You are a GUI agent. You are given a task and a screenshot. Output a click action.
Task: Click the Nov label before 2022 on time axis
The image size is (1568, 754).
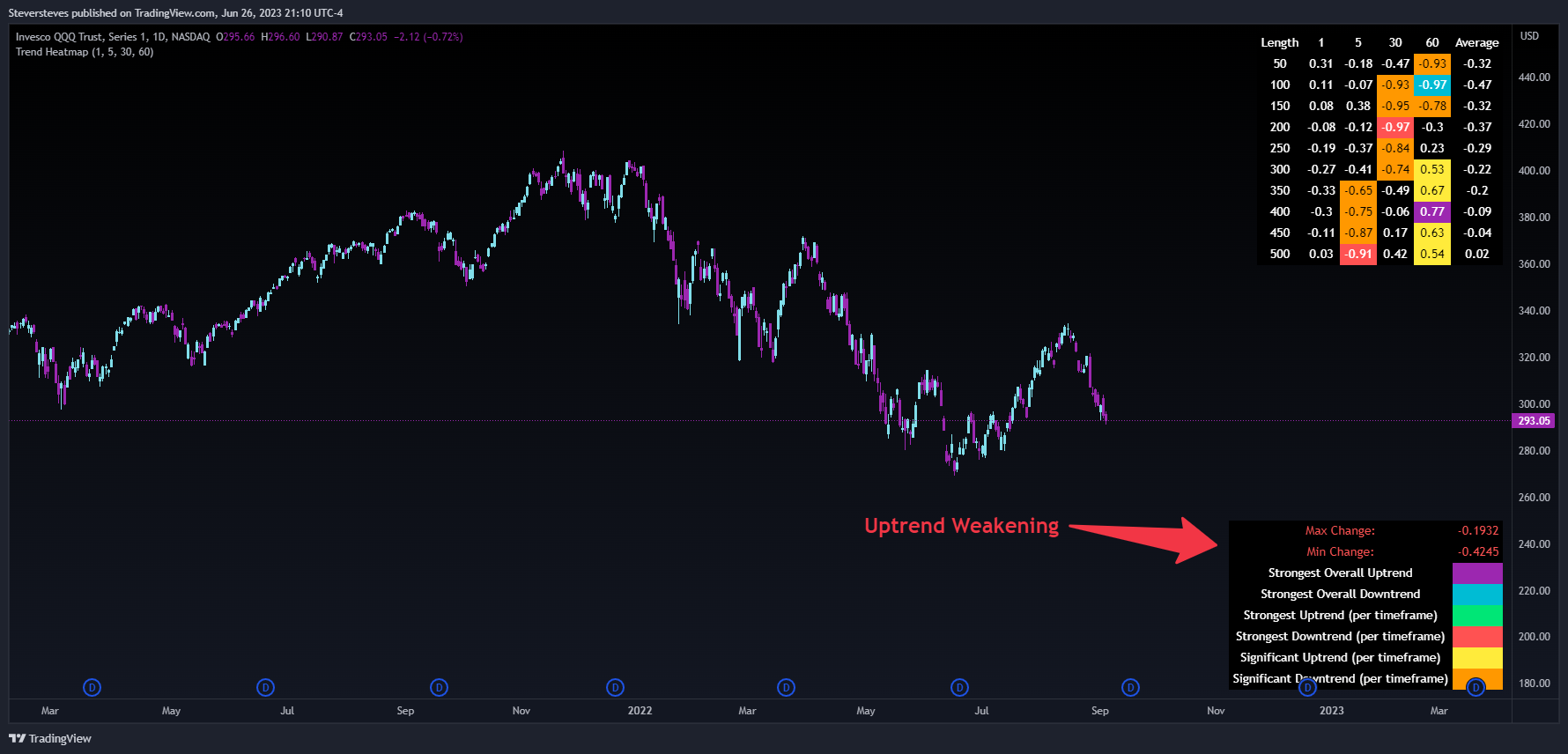521,711
